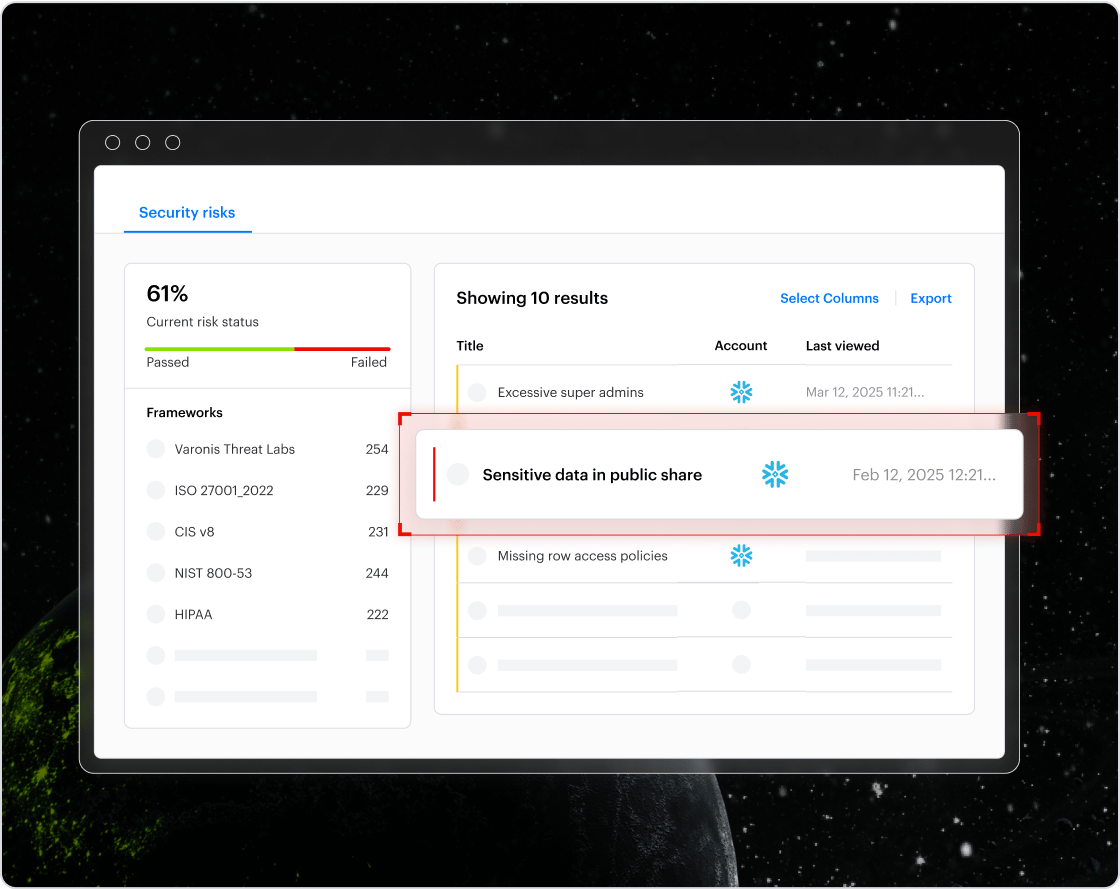Image resolution: width=1120 pixels, height=889 pixels.
Task: Click the Frameworks section heading
Action: pyautogui.click(x=185, y=412)
